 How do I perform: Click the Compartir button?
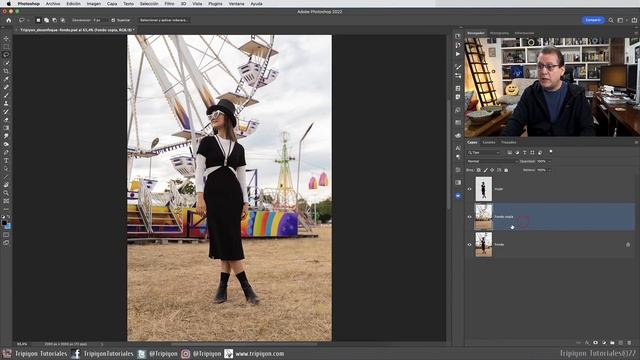(593, 20)
